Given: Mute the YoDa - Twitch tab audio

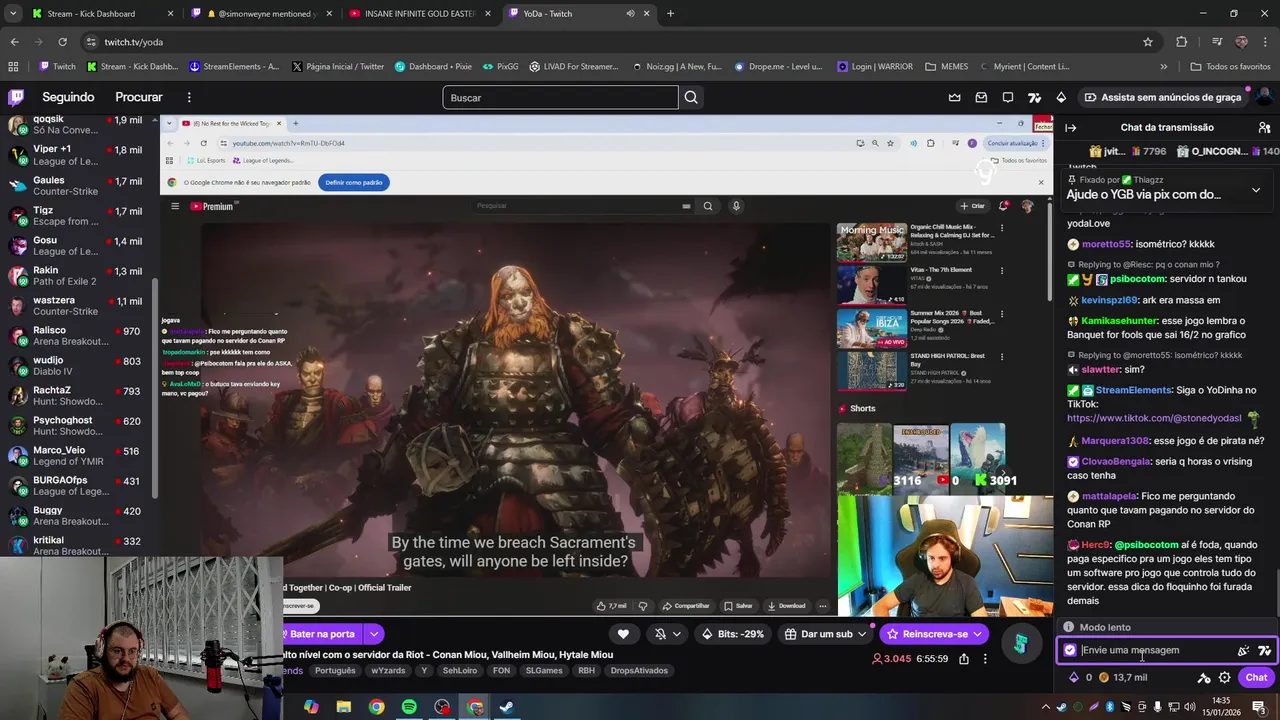Looking at the screenshot, I should (630, 13).
